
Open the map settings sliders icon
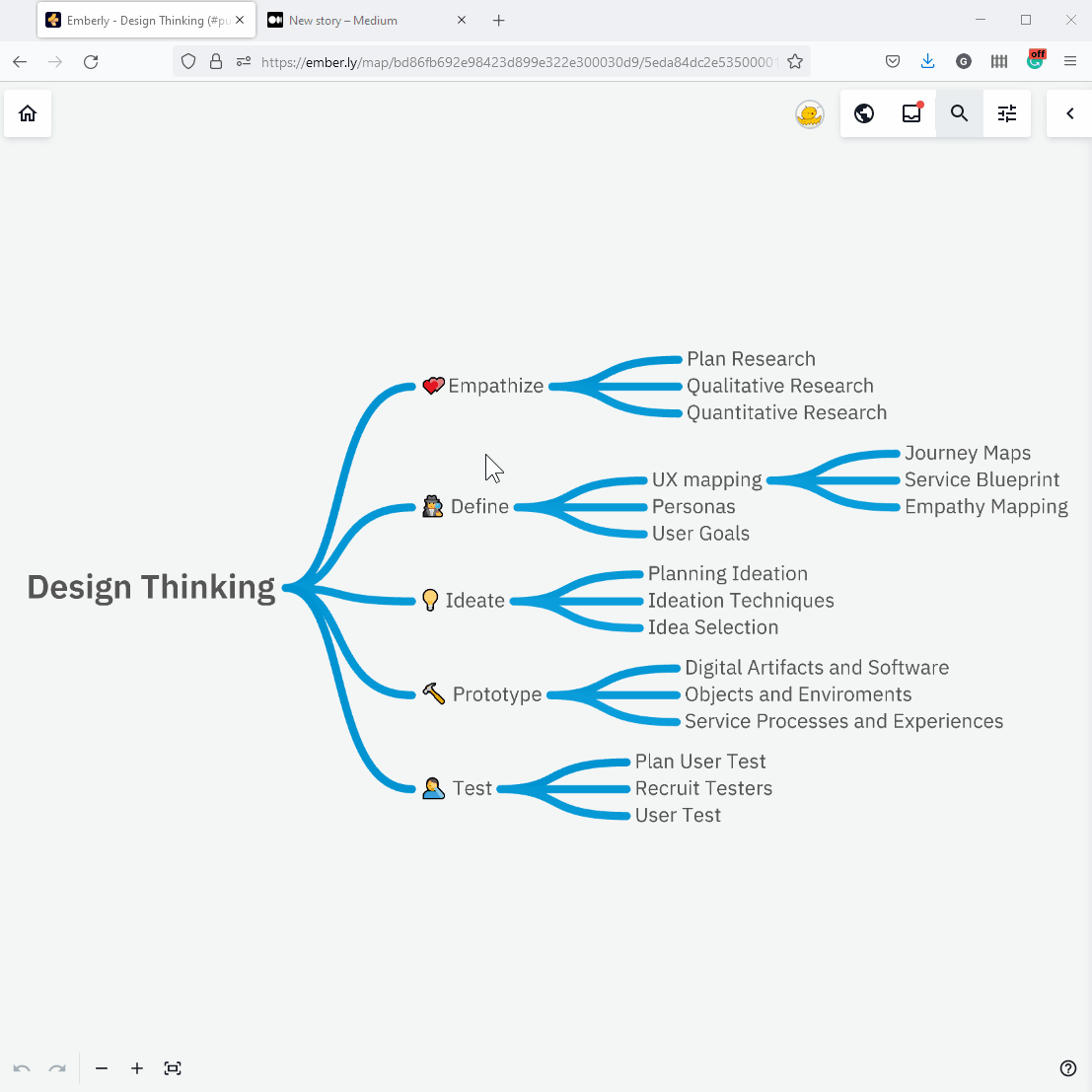pyautogui.click(x=1006, y=113)
